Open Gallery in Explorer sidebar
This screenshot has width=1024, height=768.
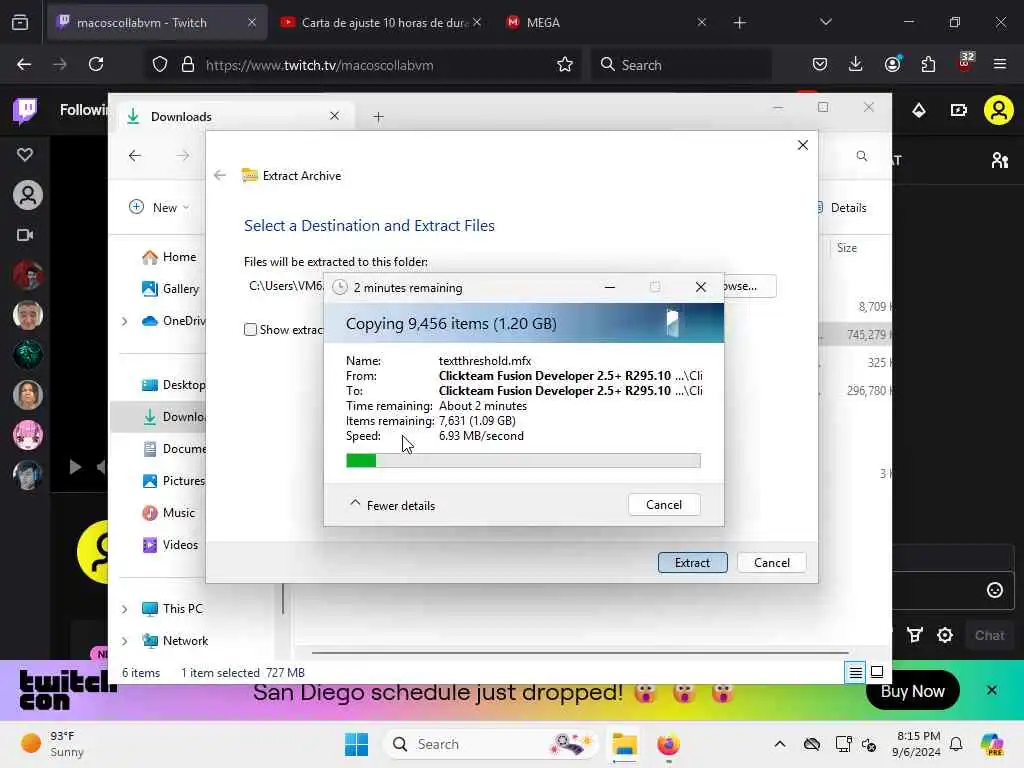pos(170,289)
